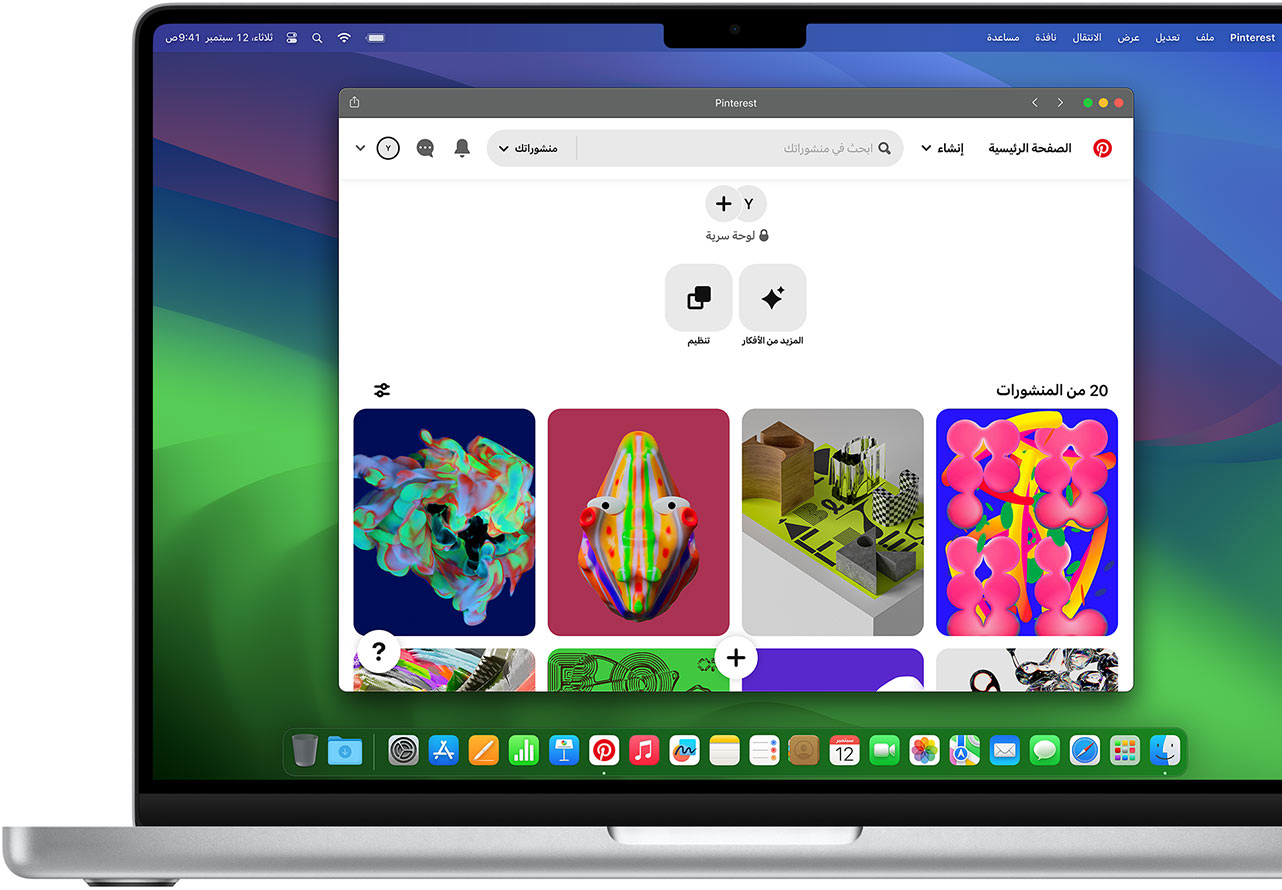Open Pages from the Dock

(484, 750)
